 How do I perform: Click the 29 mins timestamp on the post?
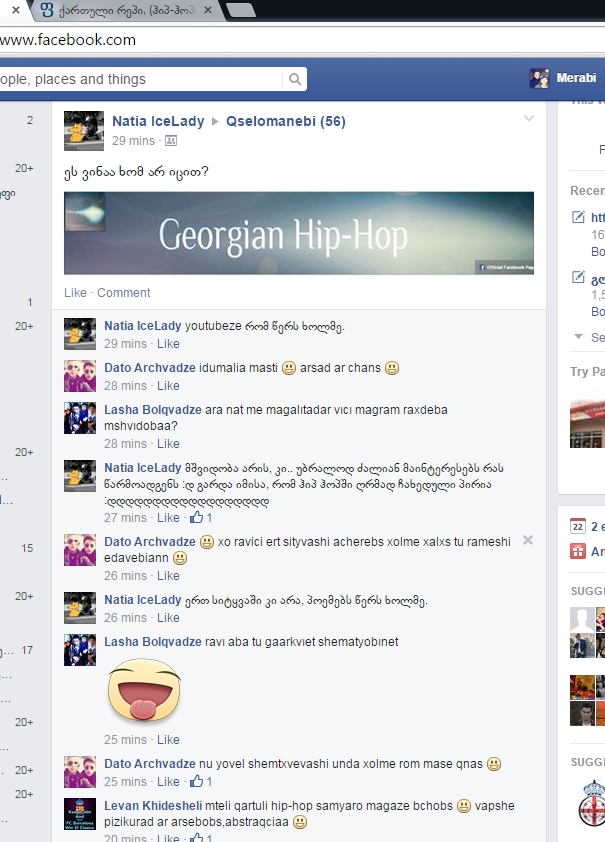[133, 141]
